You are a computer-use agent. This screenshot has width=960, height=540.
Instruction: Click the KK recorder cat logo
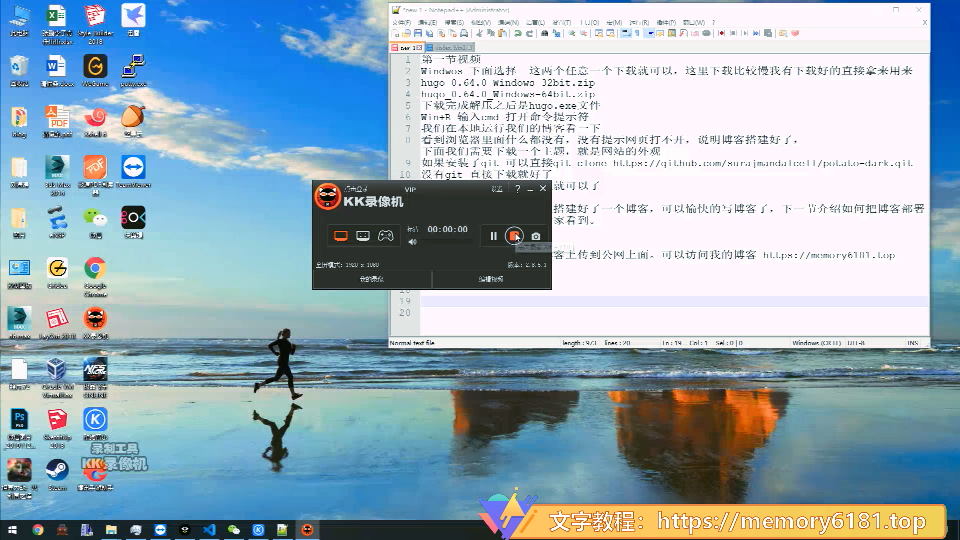coord(328,197)
